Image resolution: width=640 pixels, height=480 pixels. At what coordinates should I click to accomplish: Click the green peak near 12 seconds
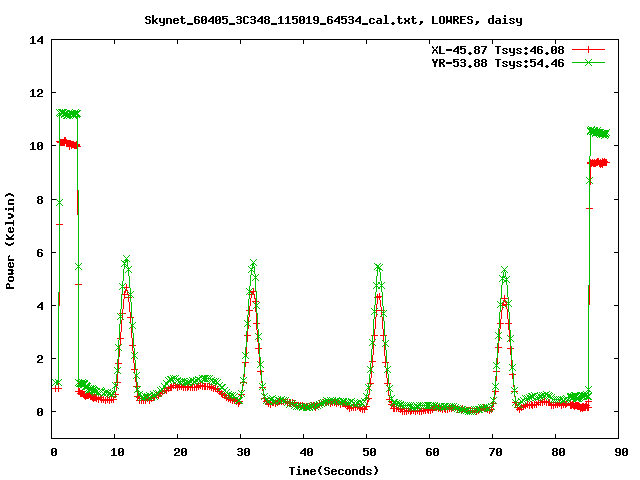point(126,260)
